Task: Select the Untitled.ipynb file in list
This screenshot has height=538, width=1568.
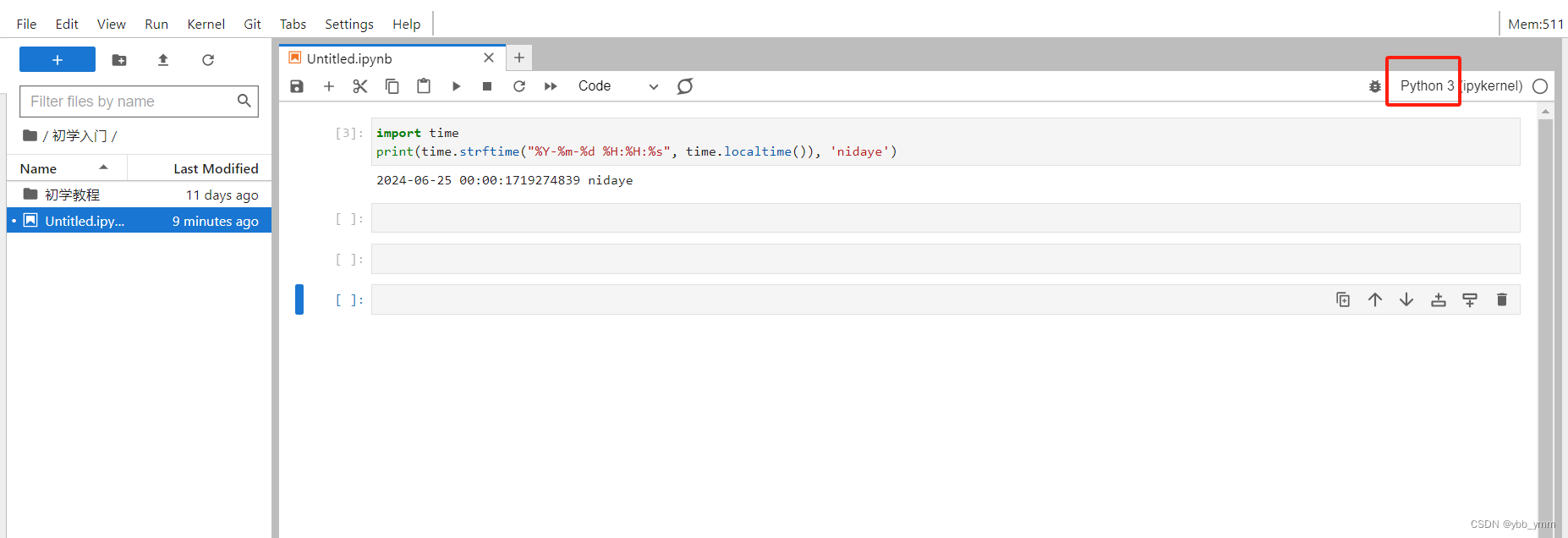Action: pos(139,221)
